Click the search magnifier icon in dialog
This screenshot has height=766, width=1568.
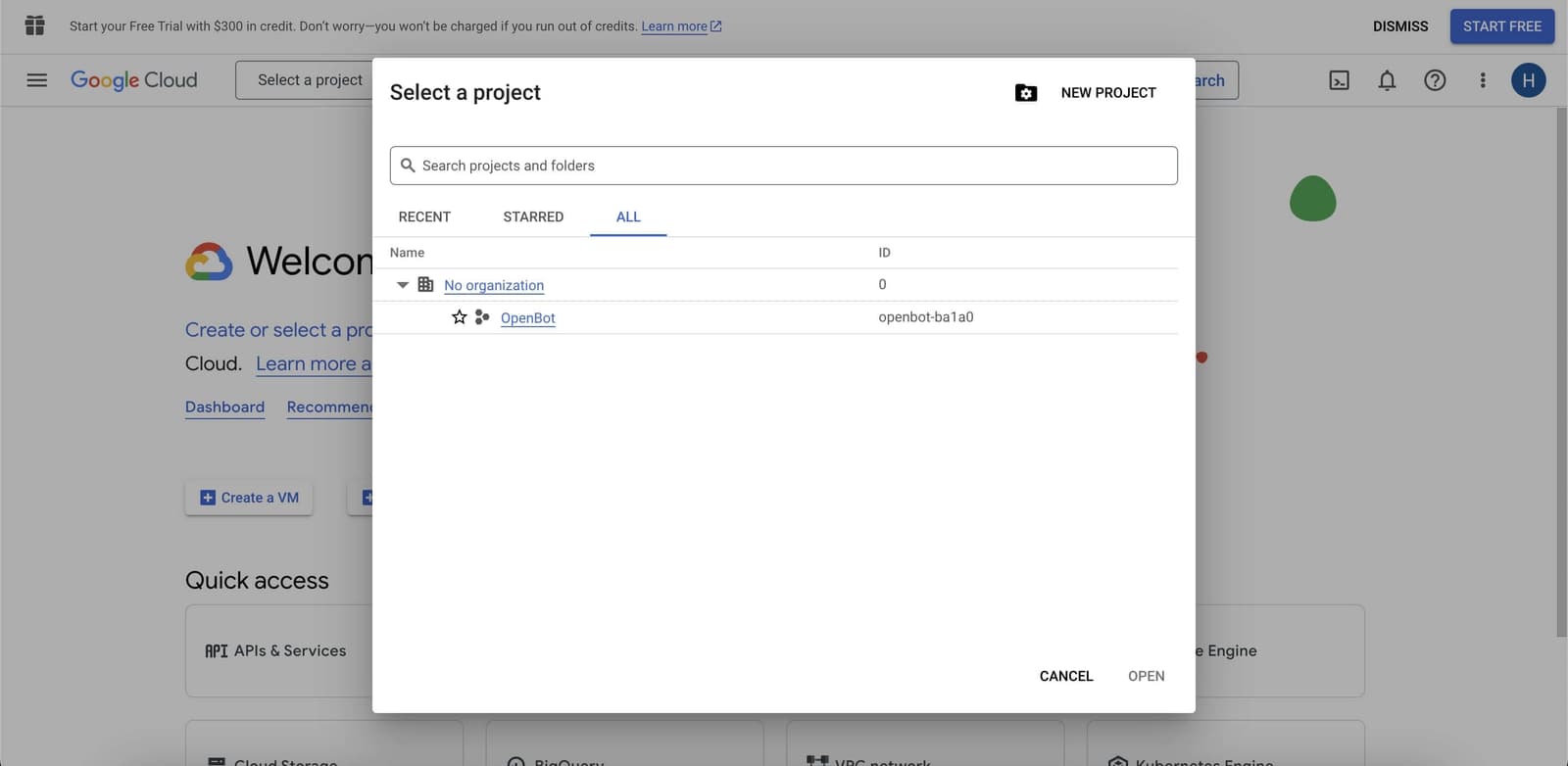408,166
